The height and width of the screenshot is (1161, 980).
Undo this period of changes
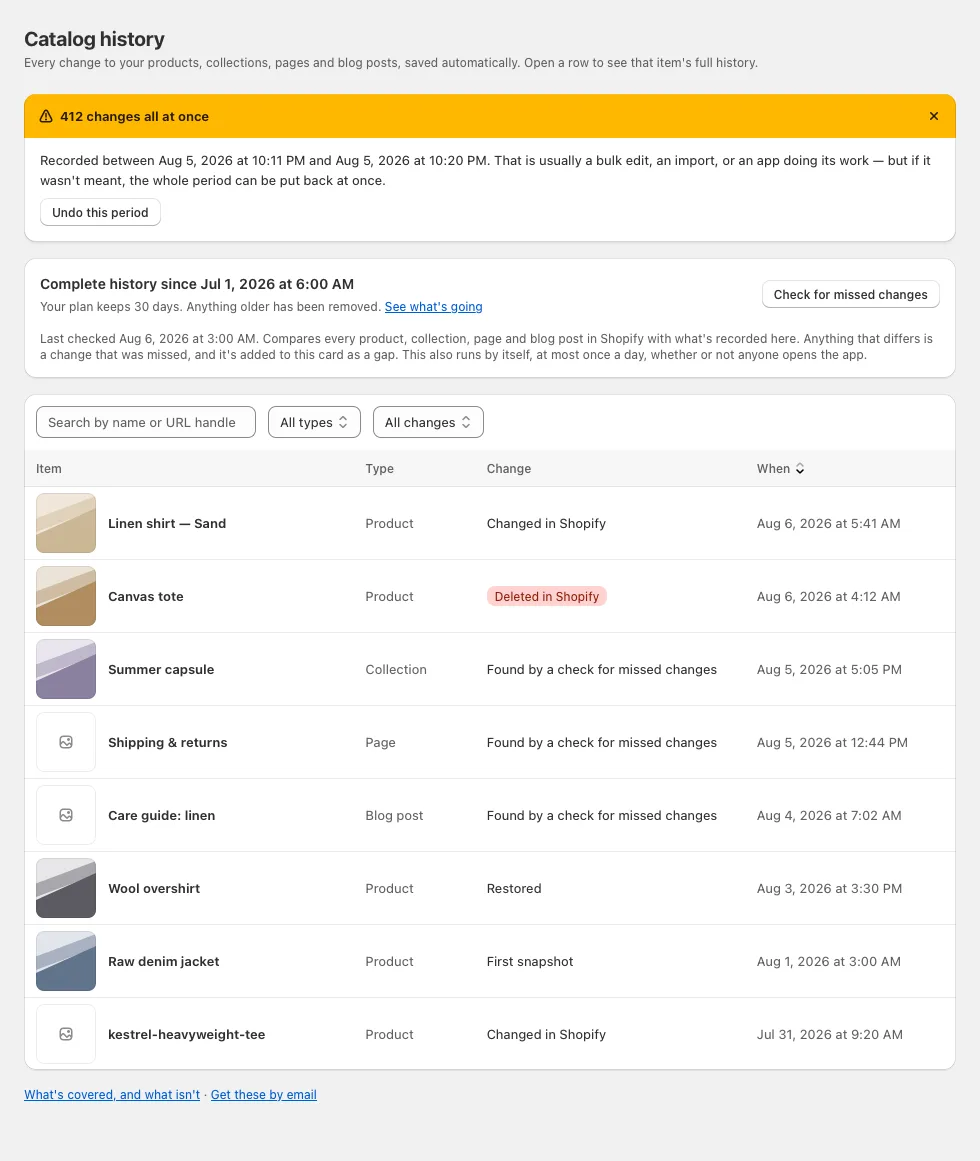tap(100, 213)
